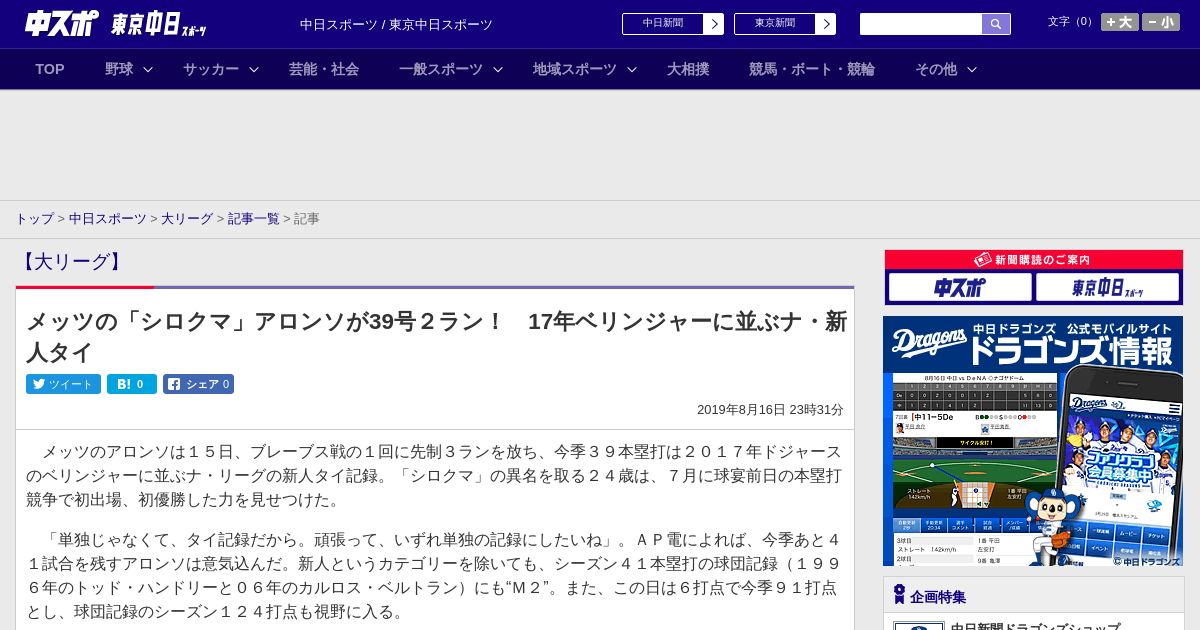
Task: Expand the 野球 dropdown chevron
Action: 148,69
